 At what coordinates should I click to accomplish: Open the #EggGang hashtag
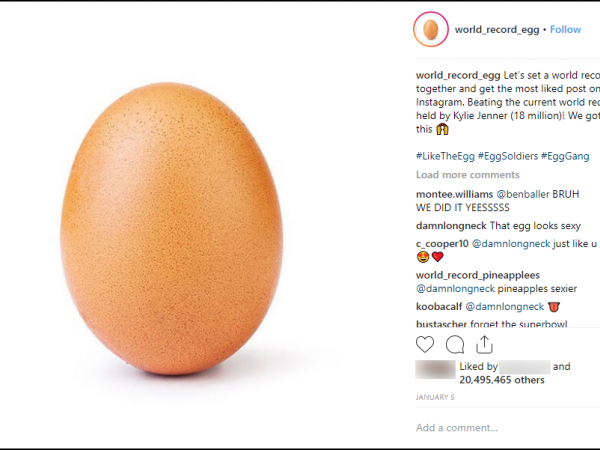(x=565, y=156)
